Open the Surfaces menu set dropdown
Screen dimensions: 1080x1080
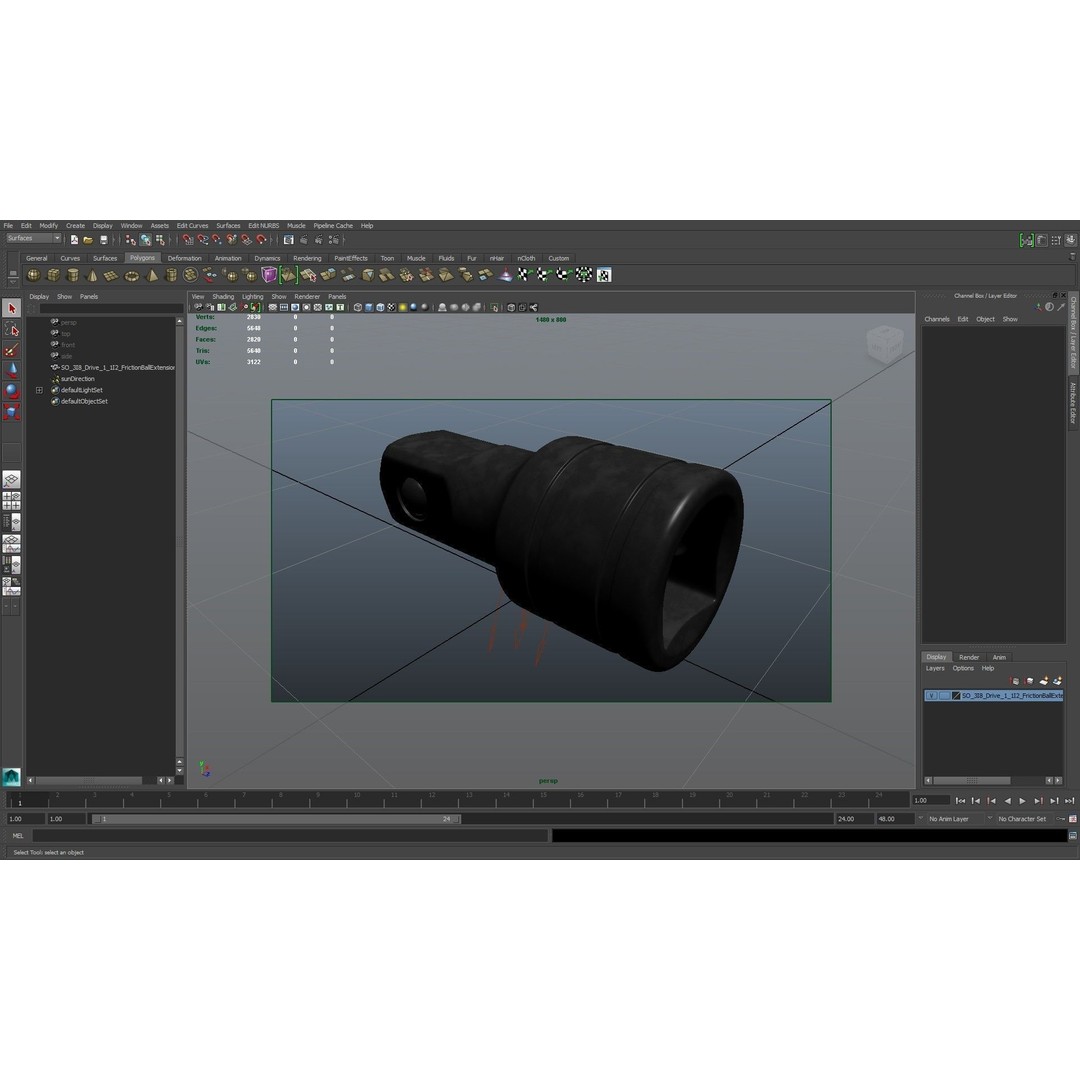tap(33, 238)
